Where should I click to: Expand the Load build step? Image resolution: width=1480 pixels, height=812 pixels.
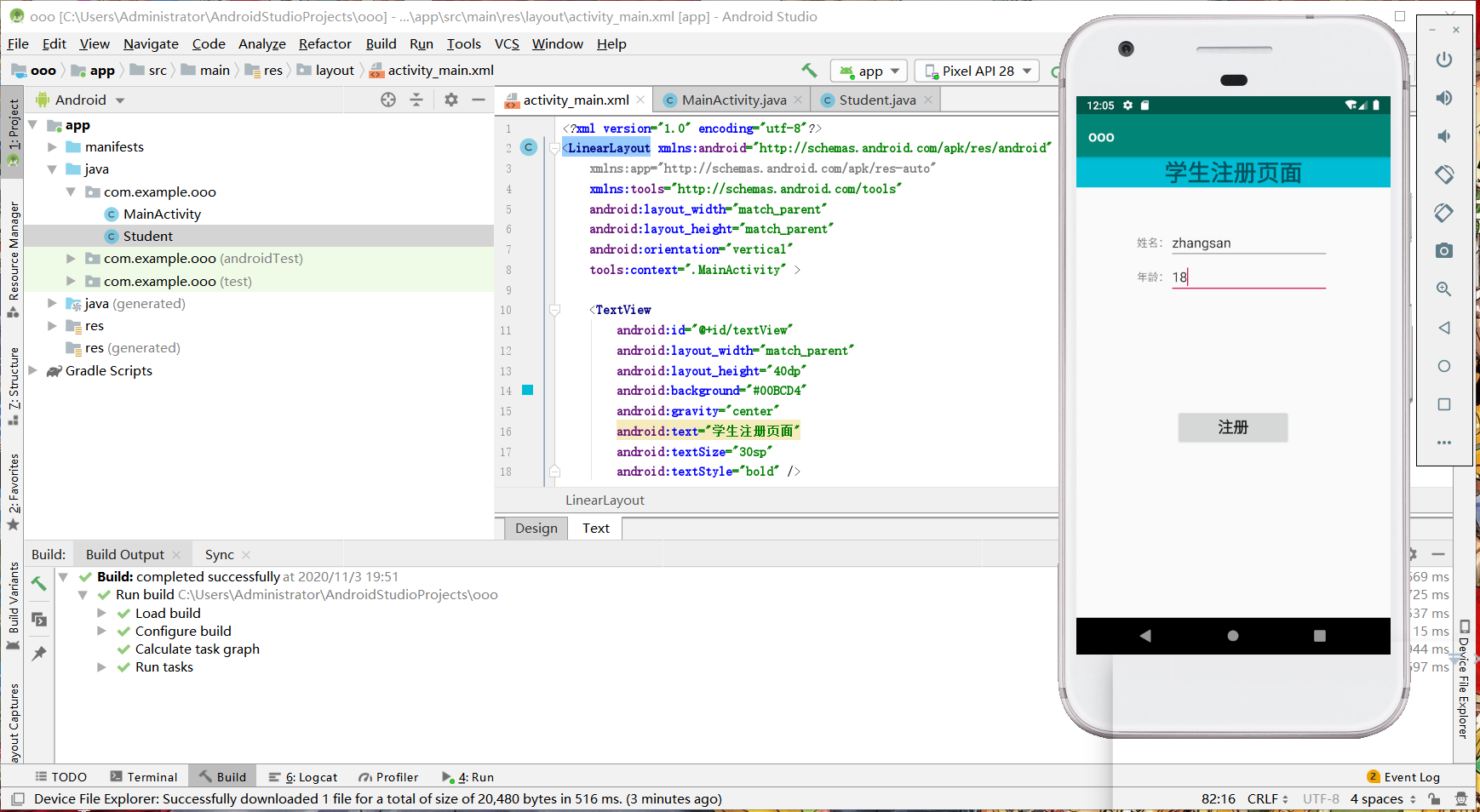point(101,613)
